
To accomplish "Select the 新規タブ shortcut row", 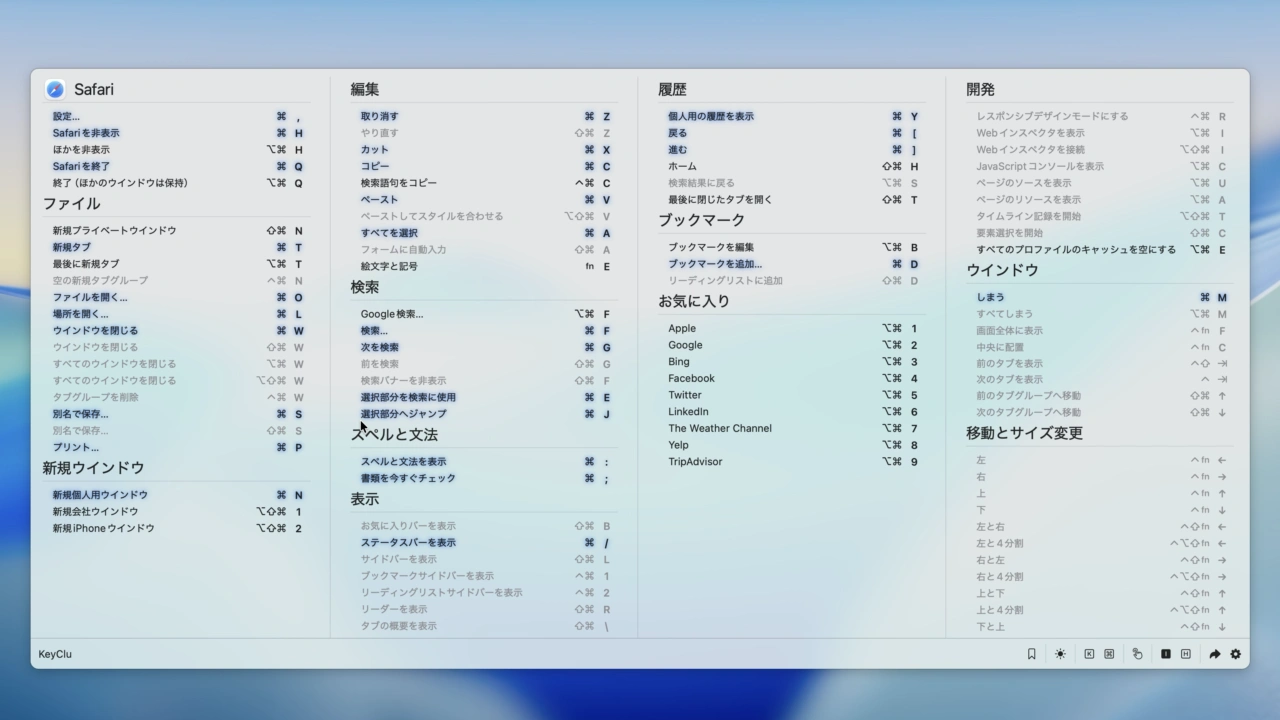I will click(x=178, y=247).
